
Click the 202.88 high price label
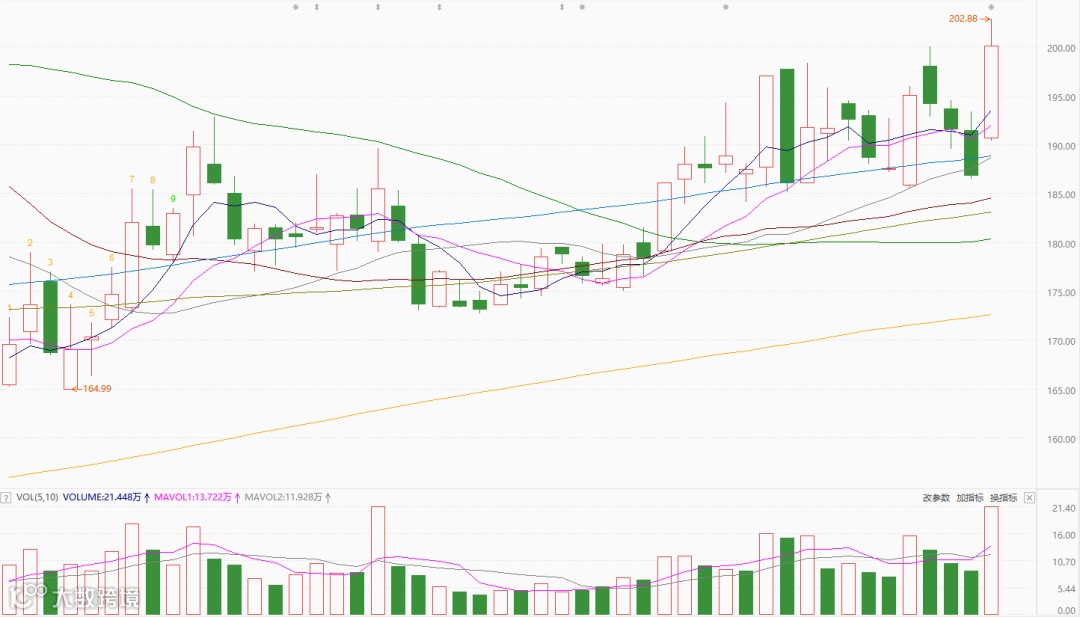[x=963, y=19]
